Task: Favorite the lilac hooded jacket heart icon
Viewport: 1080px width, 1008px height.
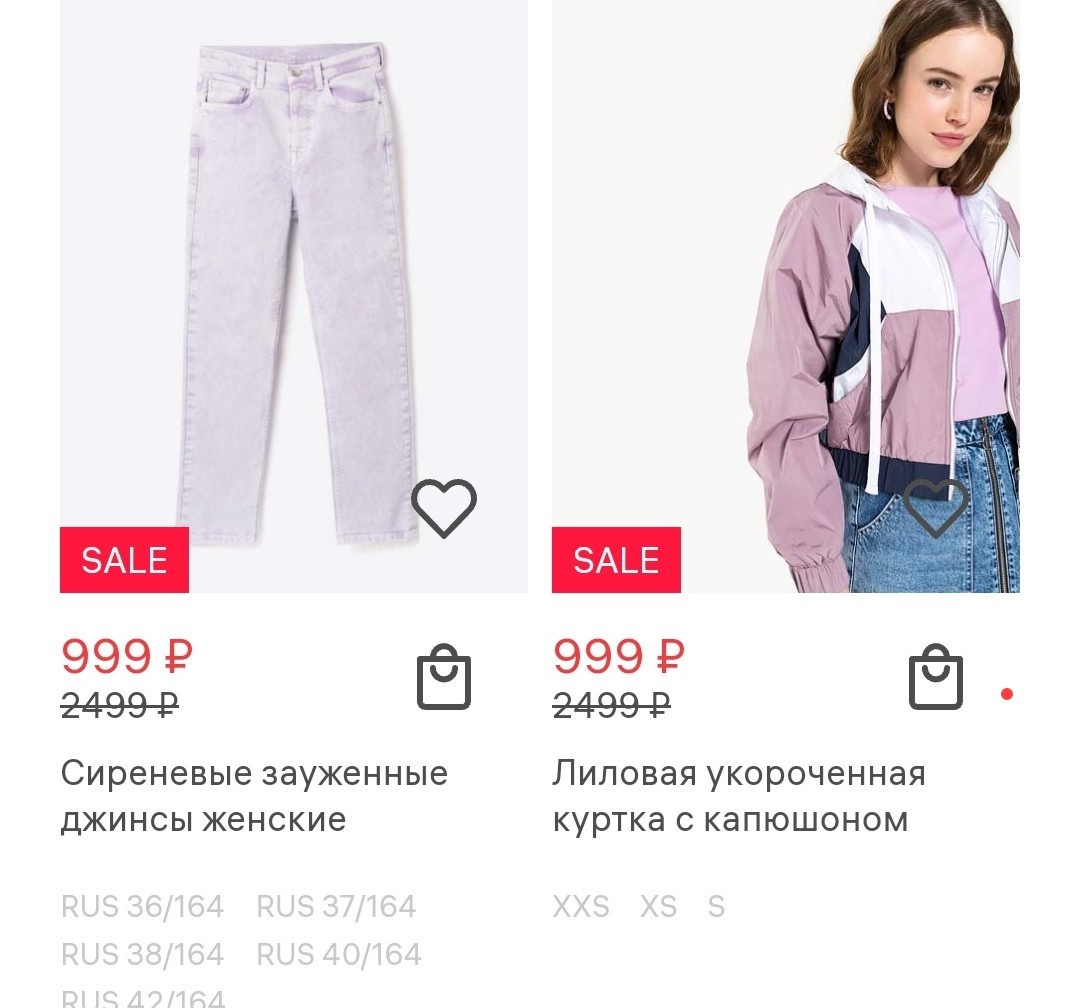Action: [x=935, y=508]
